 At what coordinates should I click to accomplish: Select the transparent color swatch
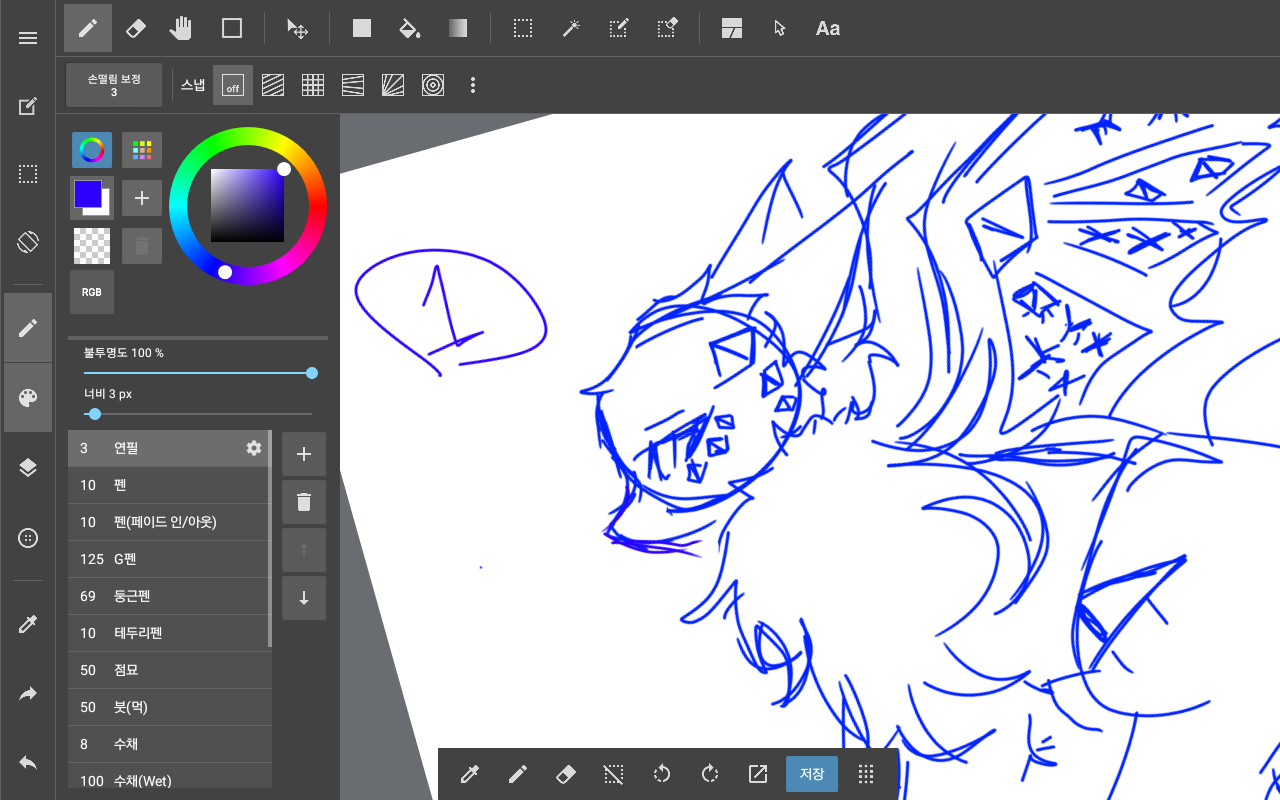click(x=92, y=245)
